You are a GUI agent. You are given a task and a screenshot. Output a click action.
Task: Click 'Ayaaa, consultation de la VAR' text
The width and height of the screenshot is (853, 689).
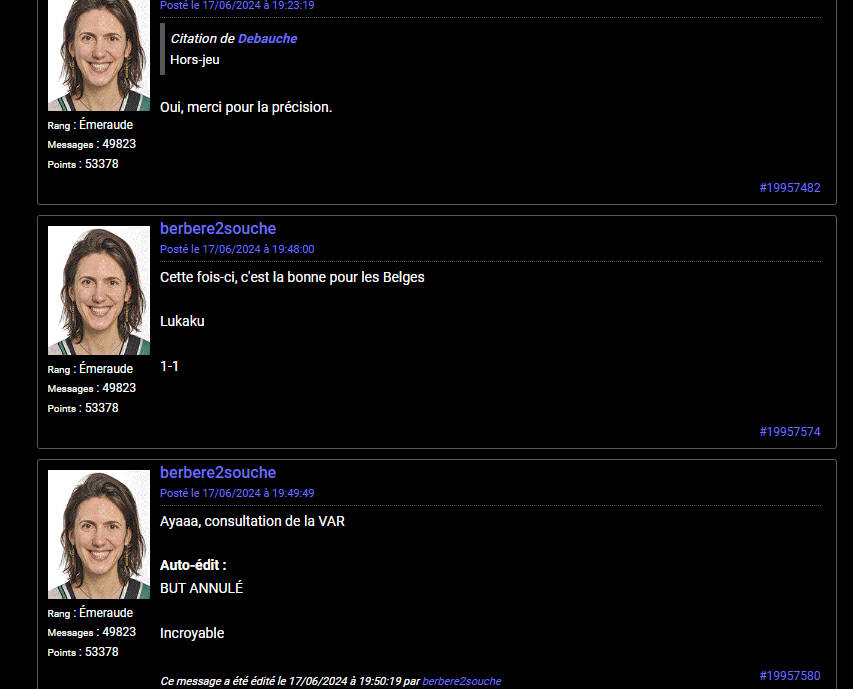pos(252,521)
